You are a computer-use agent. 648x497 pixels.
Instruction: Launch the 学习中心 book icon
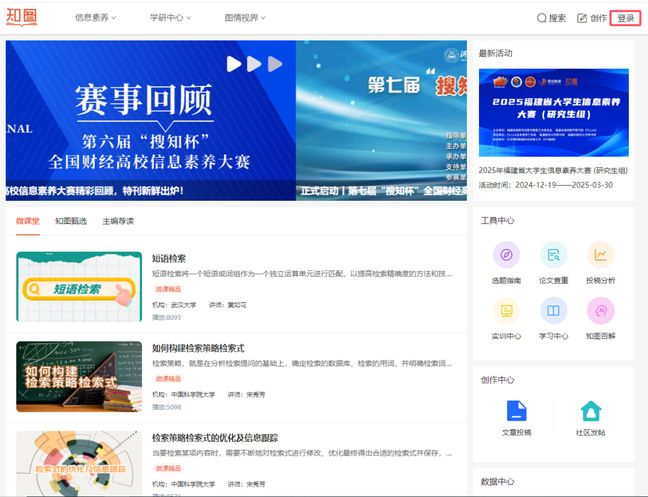(x=553, y=311)
